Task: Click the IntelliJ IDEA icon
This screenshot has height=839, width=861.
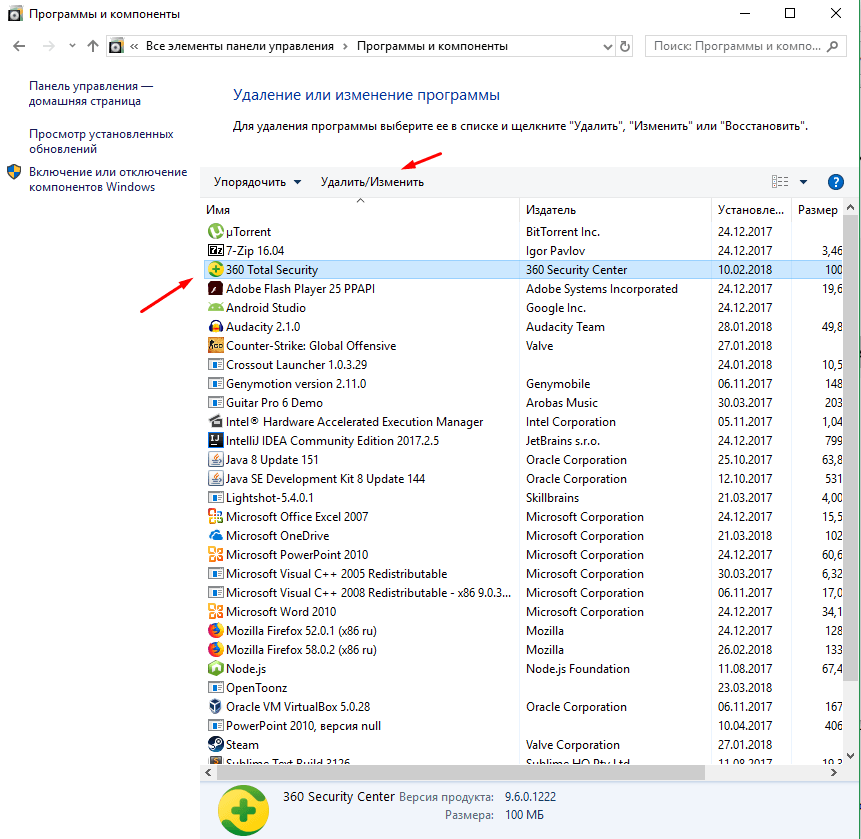Action: tap(215, 441)
